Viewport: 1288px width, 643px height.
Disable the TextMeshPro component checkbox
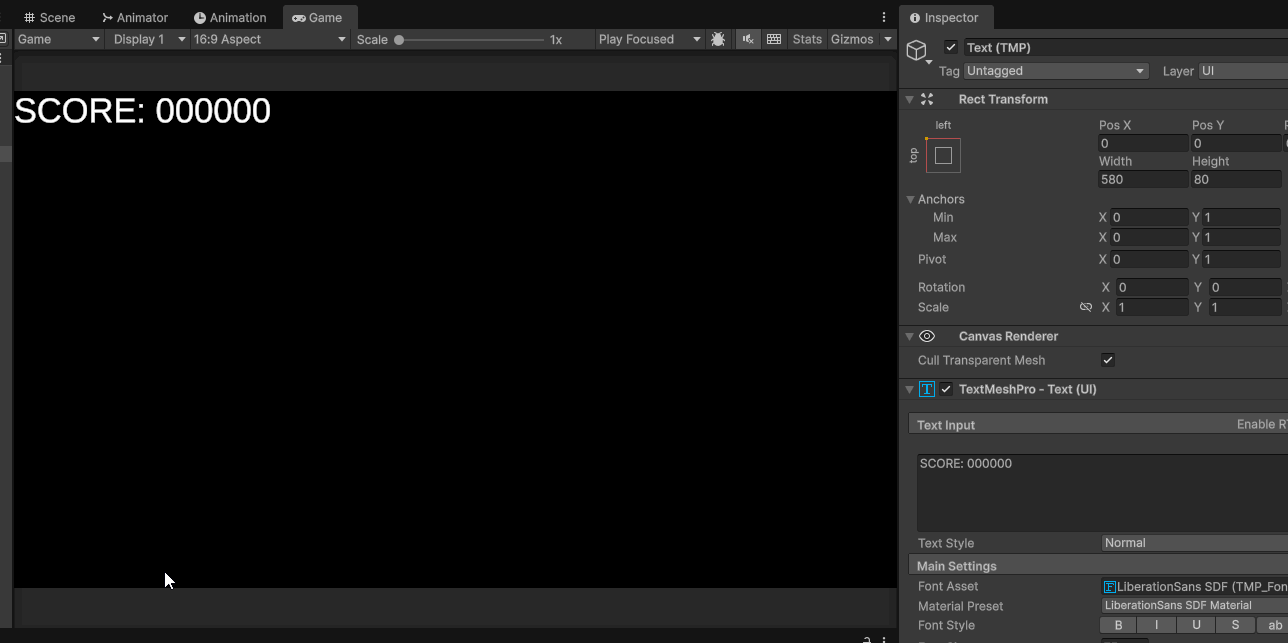[x=946, y=389]
